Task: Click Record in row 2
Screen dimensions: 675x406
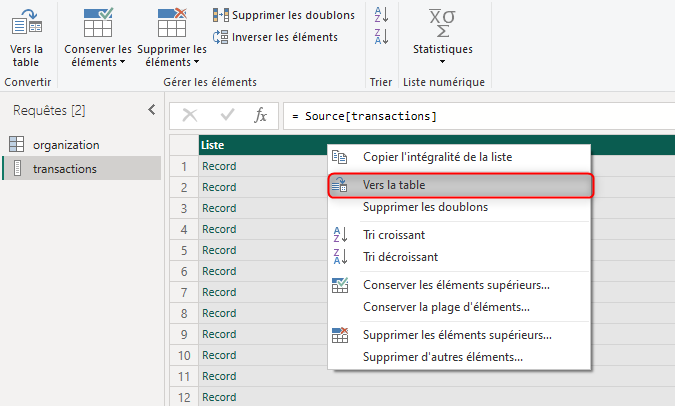Action: (219, 187)
